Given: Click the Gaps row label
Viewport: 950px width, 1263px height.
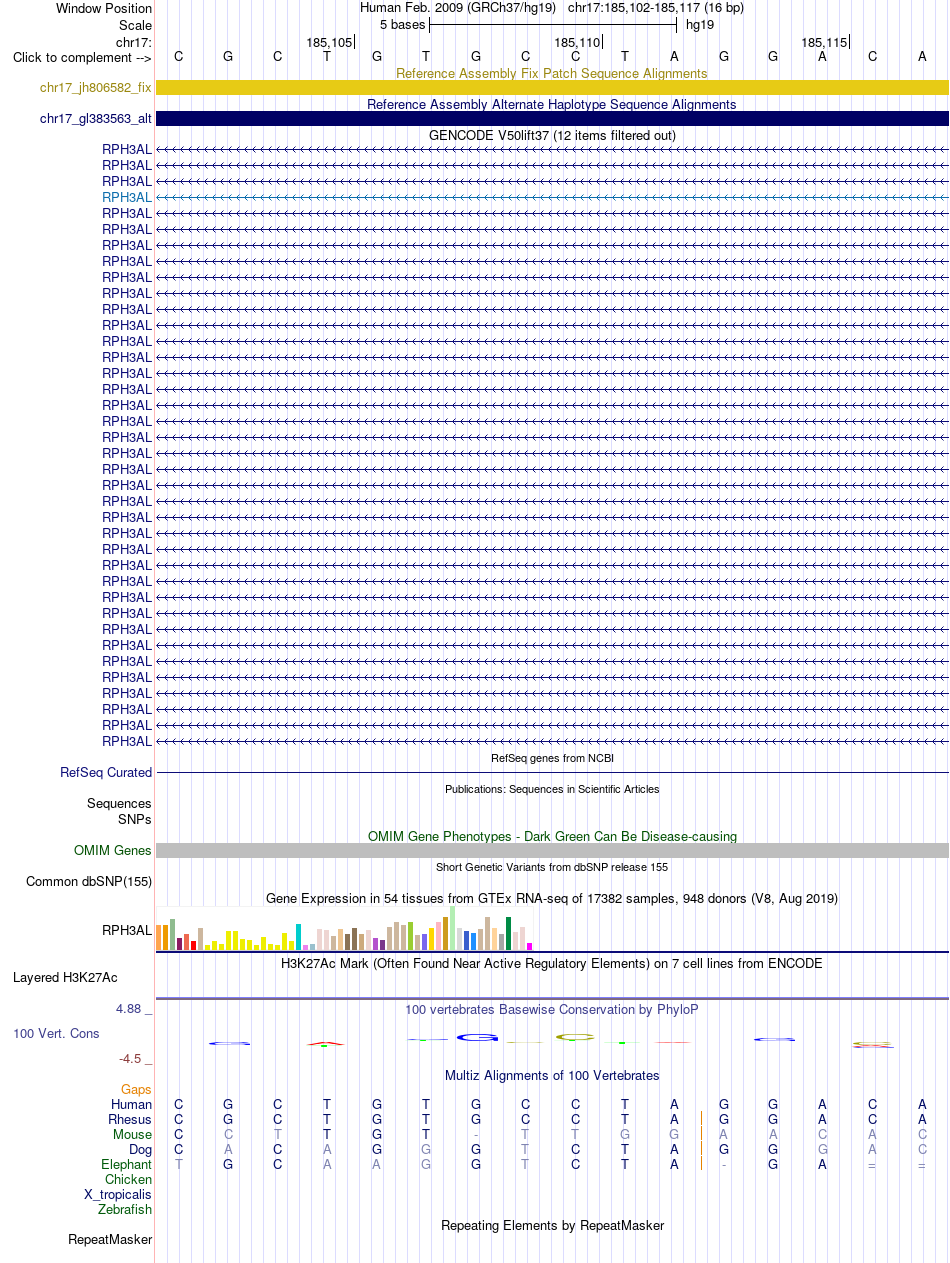Looking at the screenshot, I should pyautogui.click(x=136, y=1089).
